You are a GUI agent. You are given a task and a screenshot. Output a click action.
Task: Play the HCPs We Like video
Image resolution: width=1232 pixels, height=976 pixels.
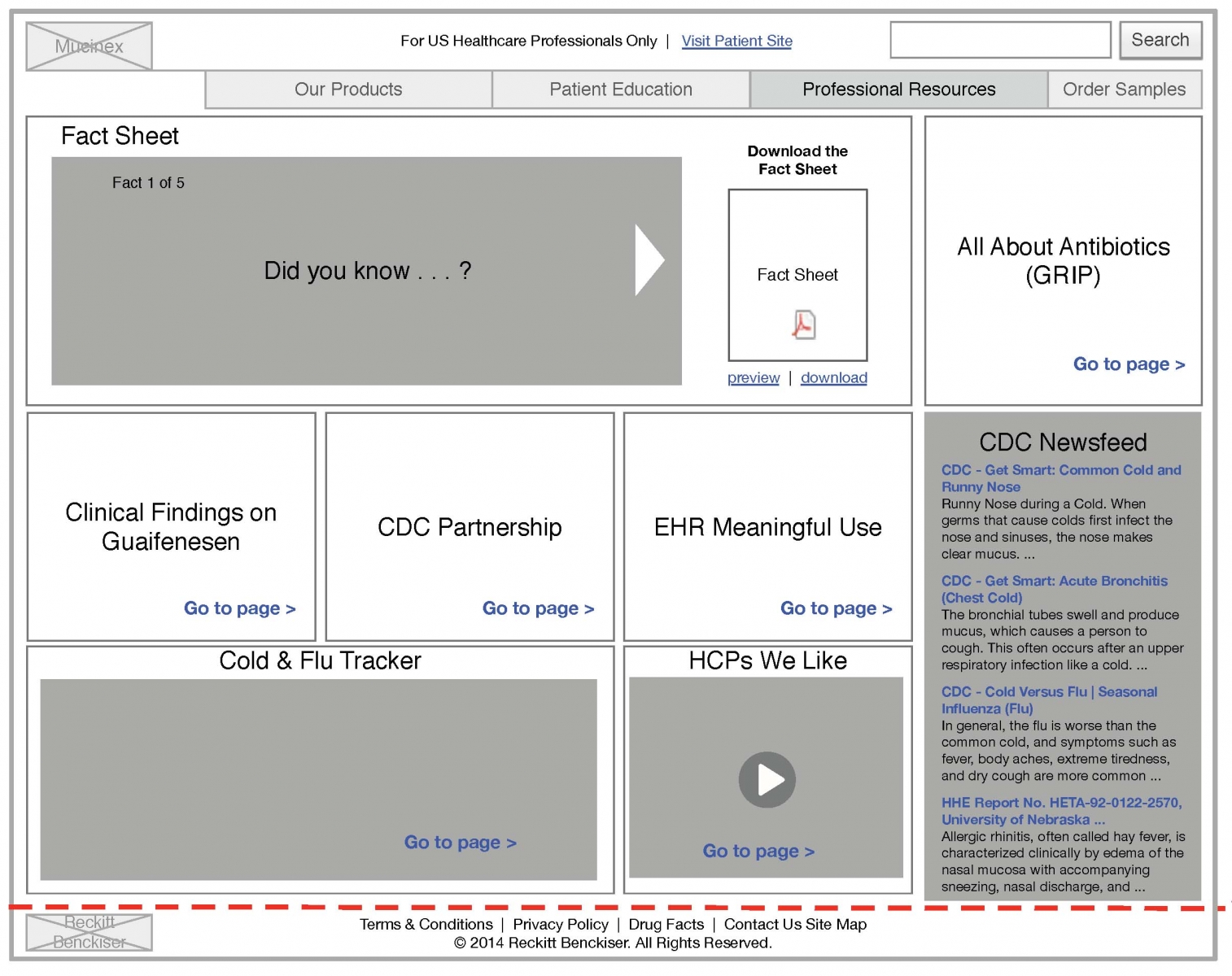click(x=767, y=779)
